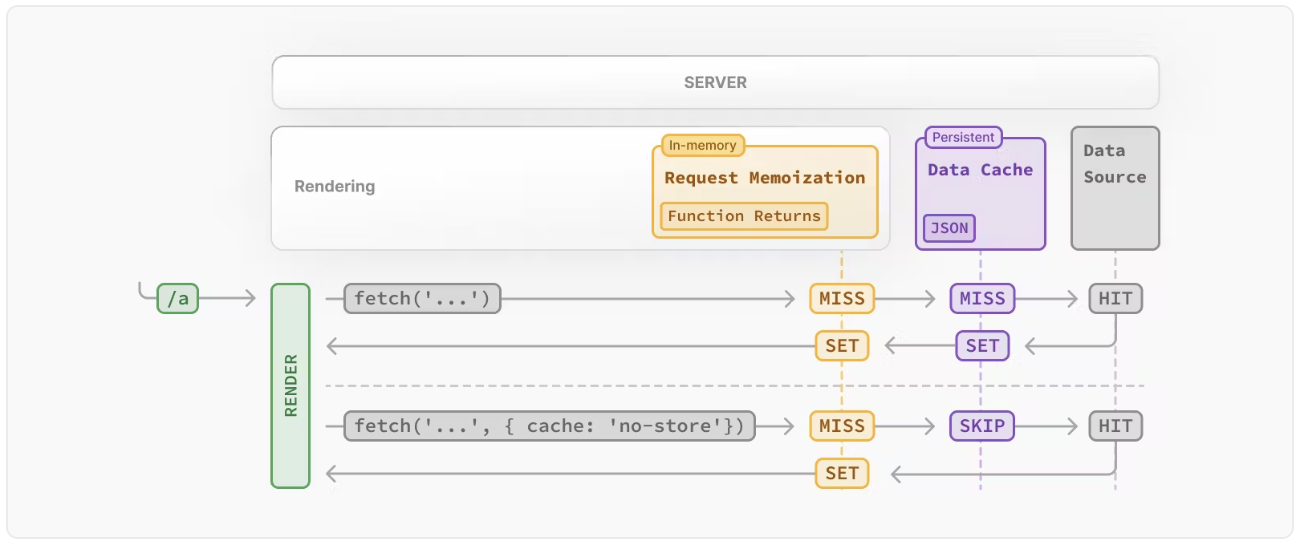1306x554 pixels.
Task: Select the Data Source box
Action: [x=1115, y=187]
